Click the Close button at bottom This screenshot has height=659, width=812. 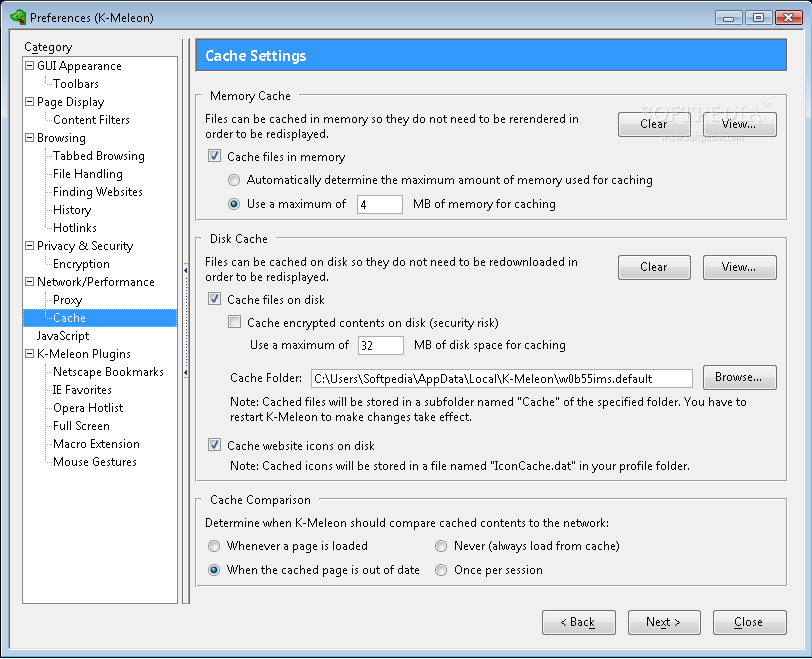coord(749,622)
